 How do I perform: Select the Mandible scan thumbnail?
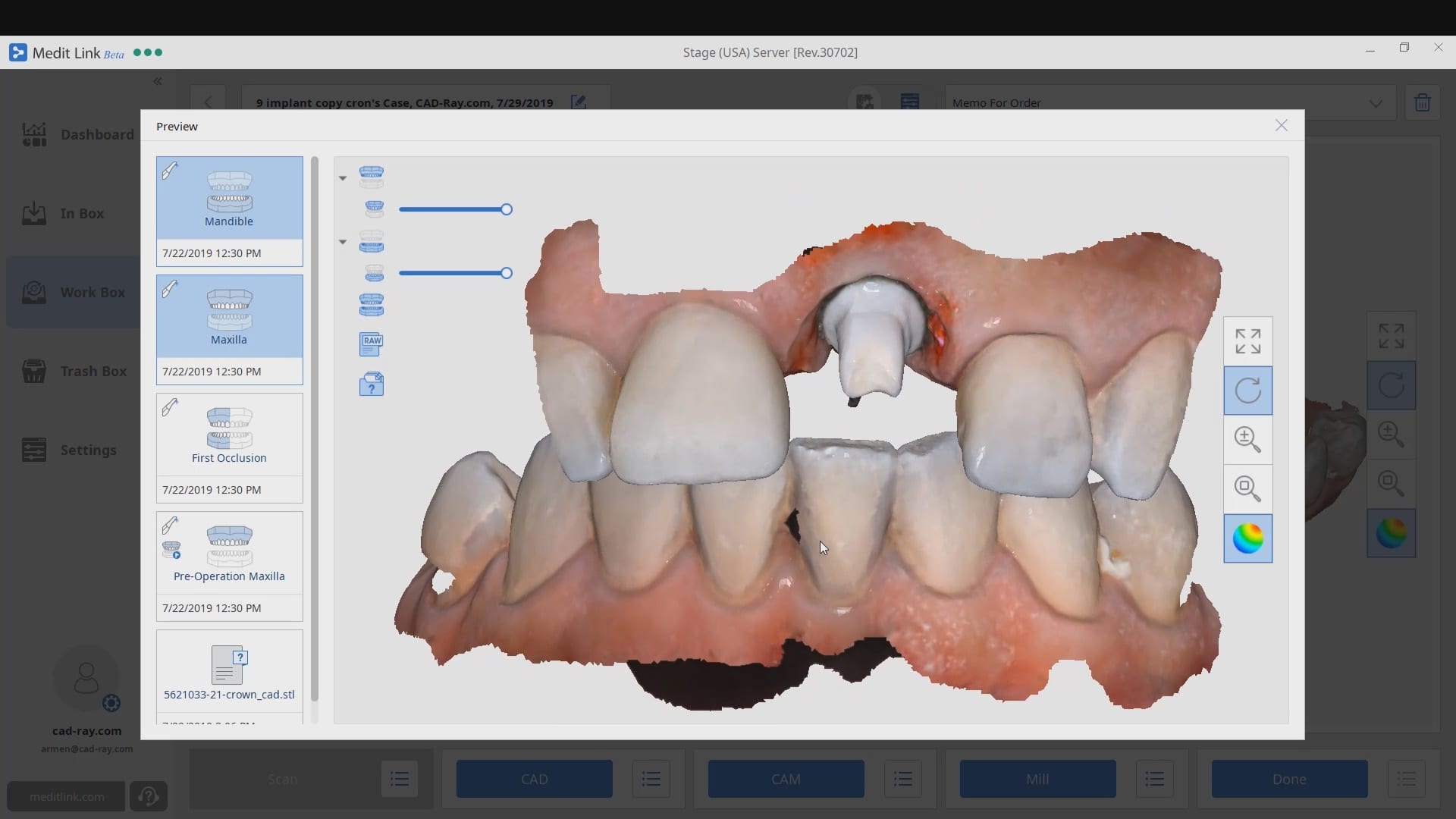(x=230, y=212)
